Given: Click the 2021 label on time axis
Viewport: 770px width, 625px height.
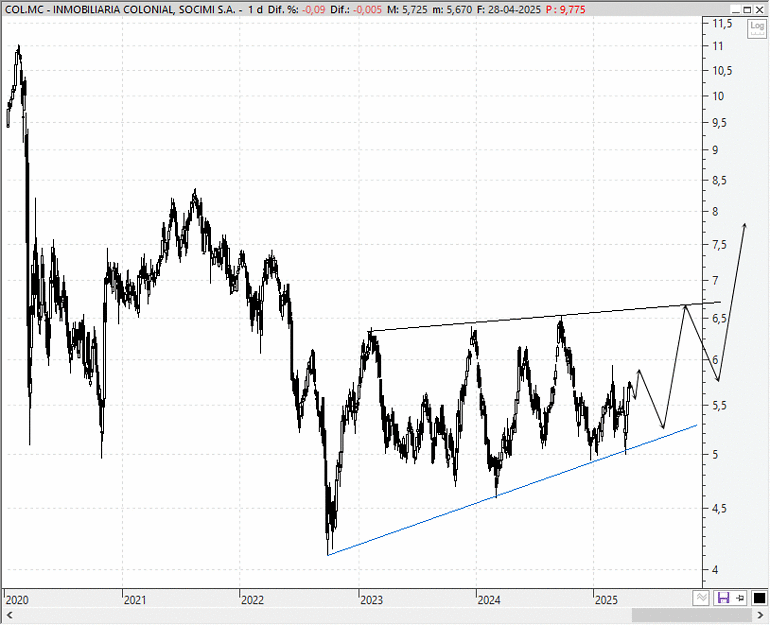Looking at the screenshot, I should (x=135, y=600).
